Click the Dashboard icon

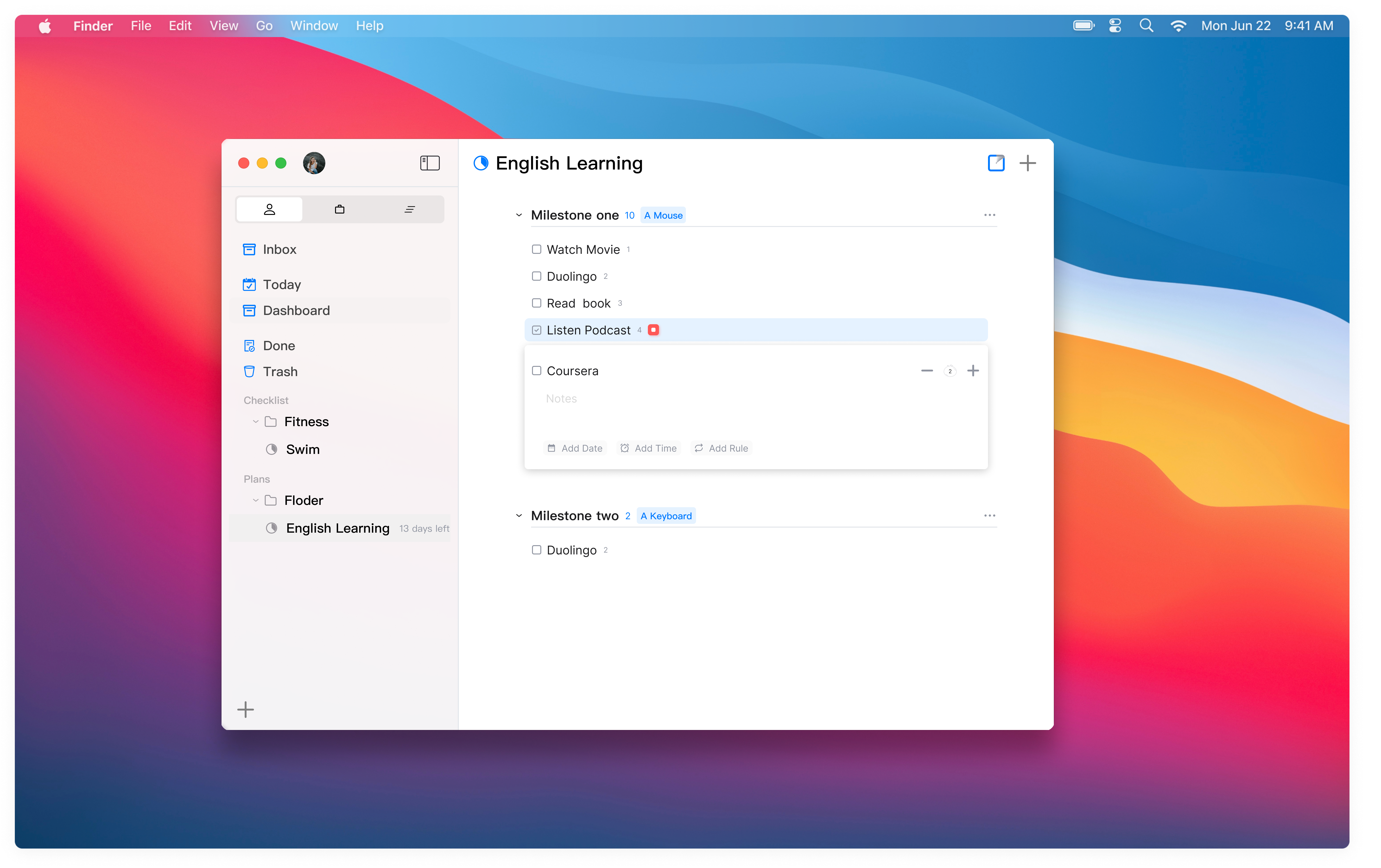pos(249,311)
